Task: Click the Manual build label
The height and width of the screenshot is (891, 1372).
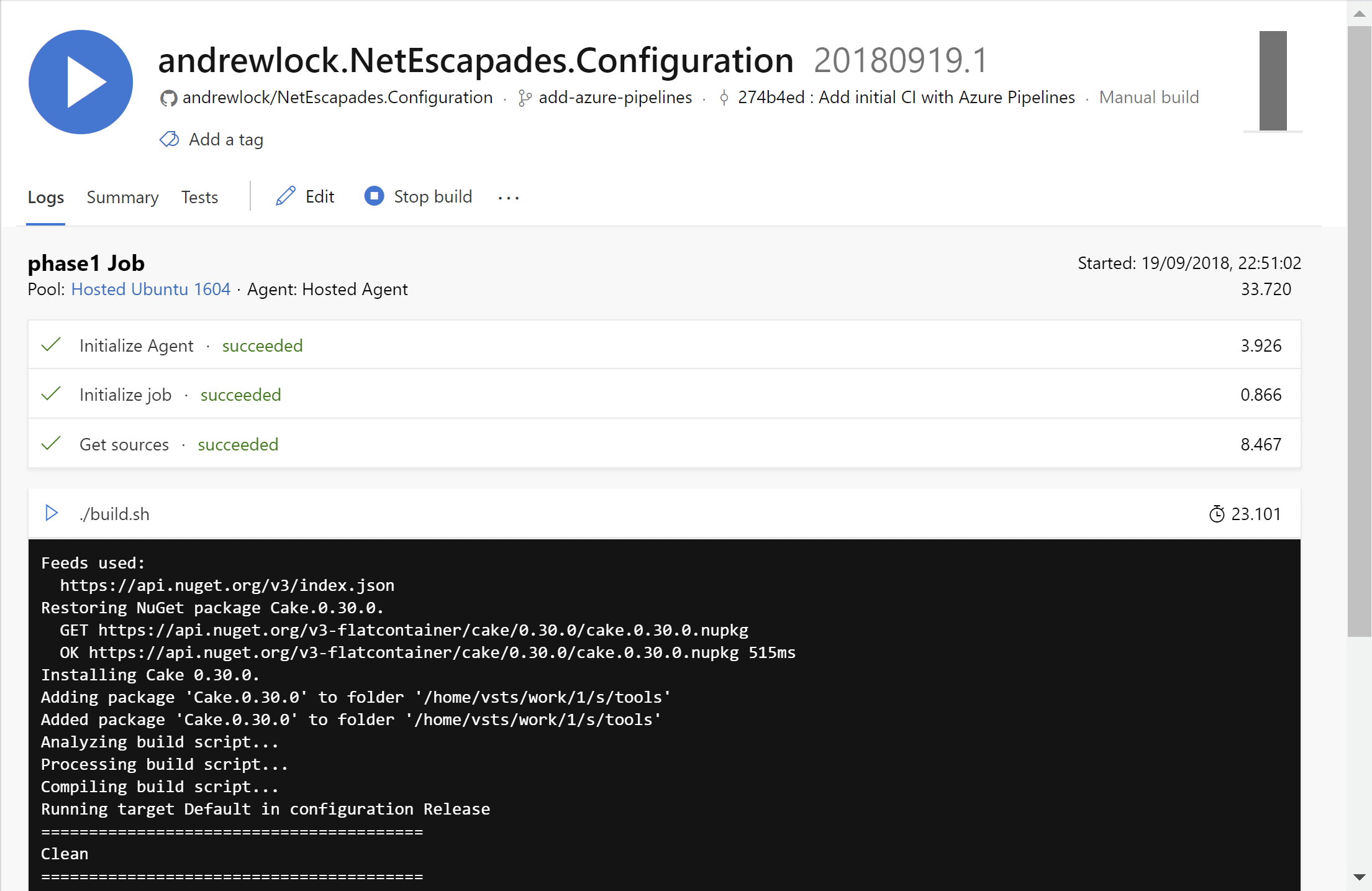Action: click(x=1149, y=98)
